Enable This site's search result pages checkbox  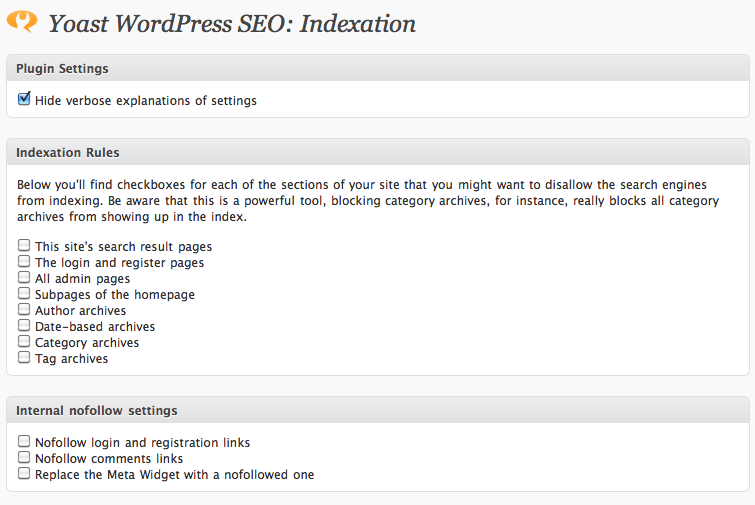tap(24, 246)
